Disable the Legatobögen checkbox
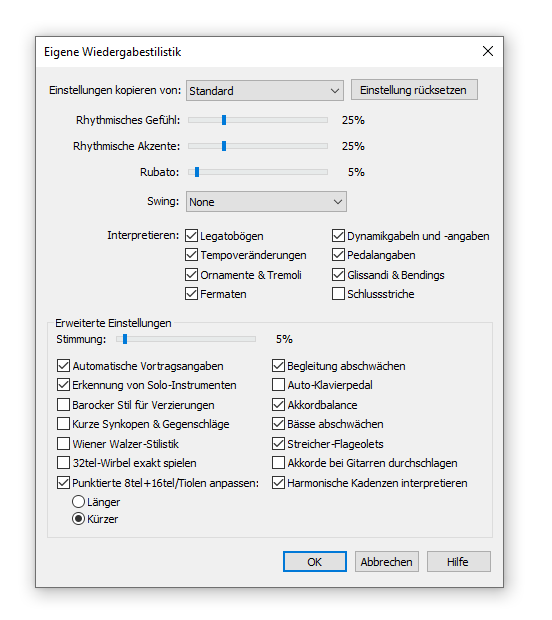This screenshot has width=552, height=620. click(191, 236)
